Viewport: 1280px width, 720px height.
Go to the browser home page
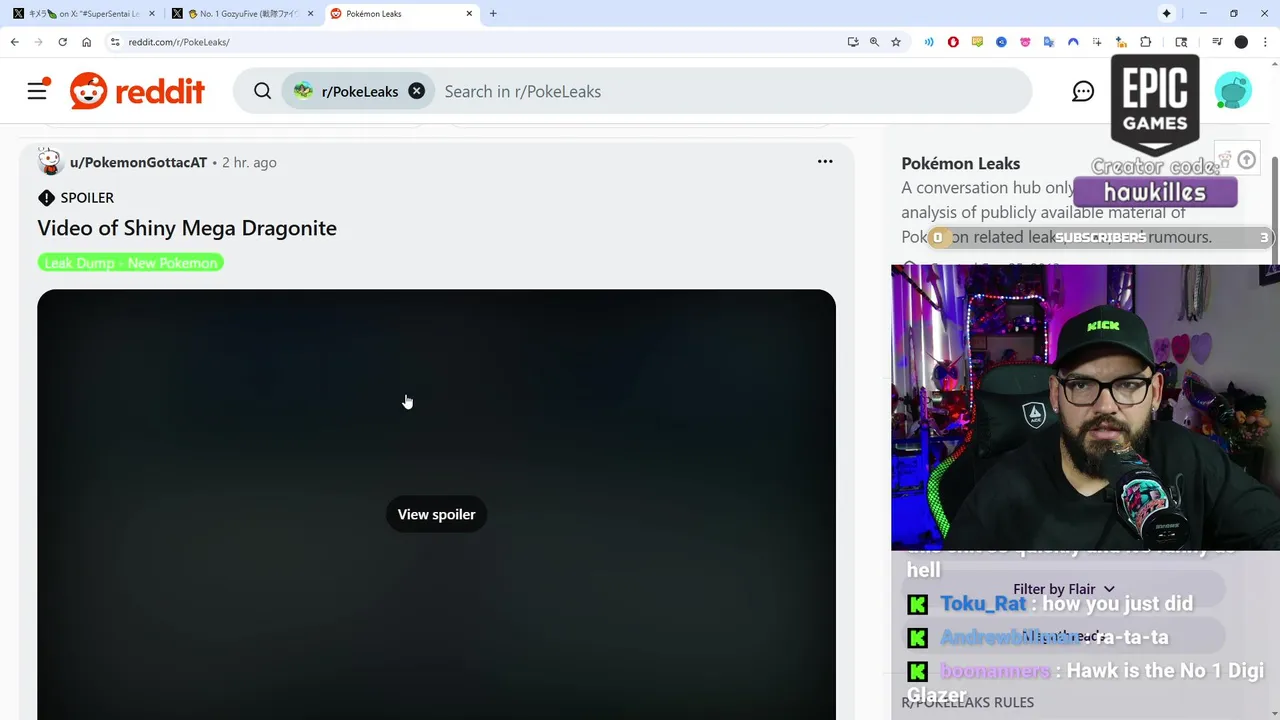pyautogui.click(x=87, y=42)
